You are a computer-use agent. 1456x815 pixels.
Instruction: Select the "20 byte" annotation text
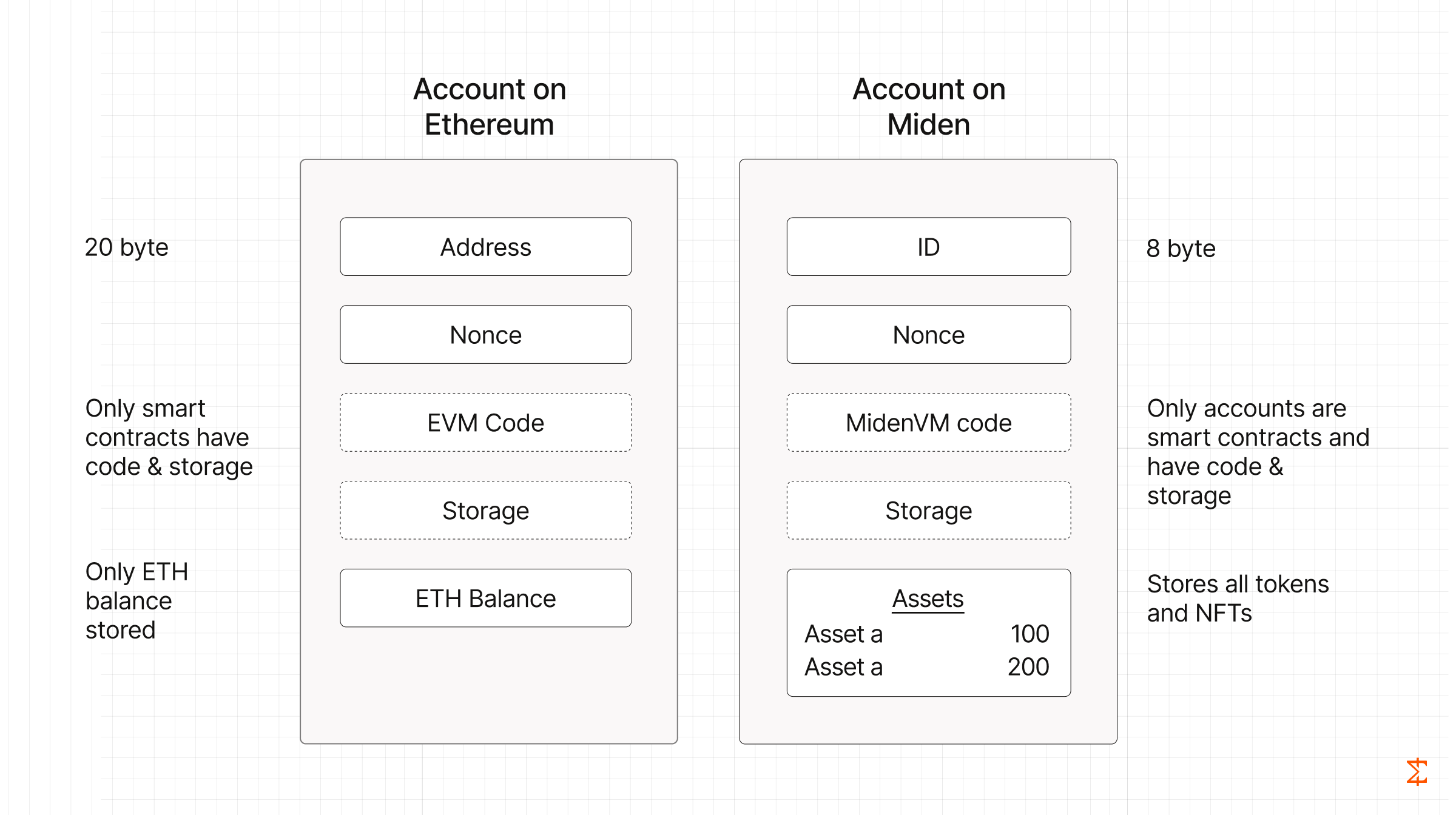126,247
